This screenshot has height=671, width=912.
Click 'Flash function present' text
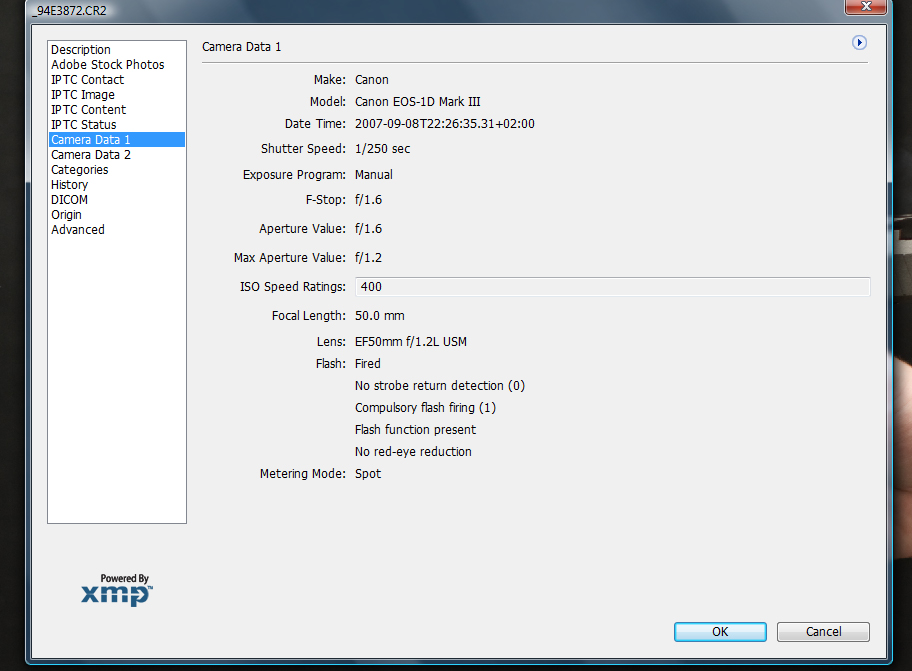415,430
